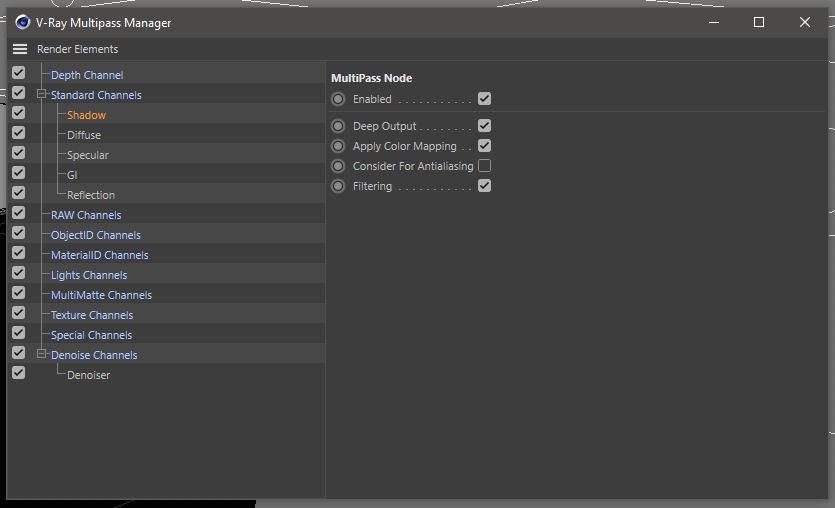Disable the Denoise Channels checkbox
The height and width of the screenshot is (508, 835).
click(19, 353)
